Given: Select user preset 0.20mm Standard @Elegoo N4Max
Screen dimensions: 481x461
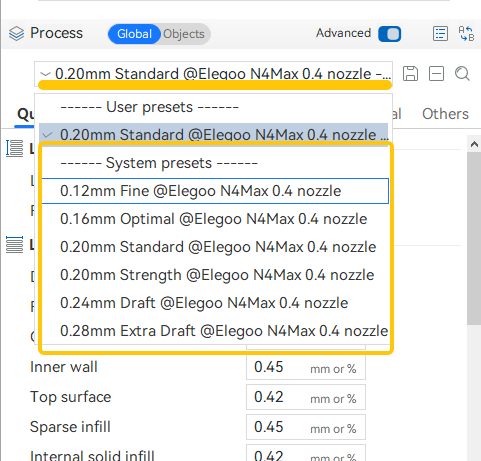Looking at the screenshot, I should point(214,134).
